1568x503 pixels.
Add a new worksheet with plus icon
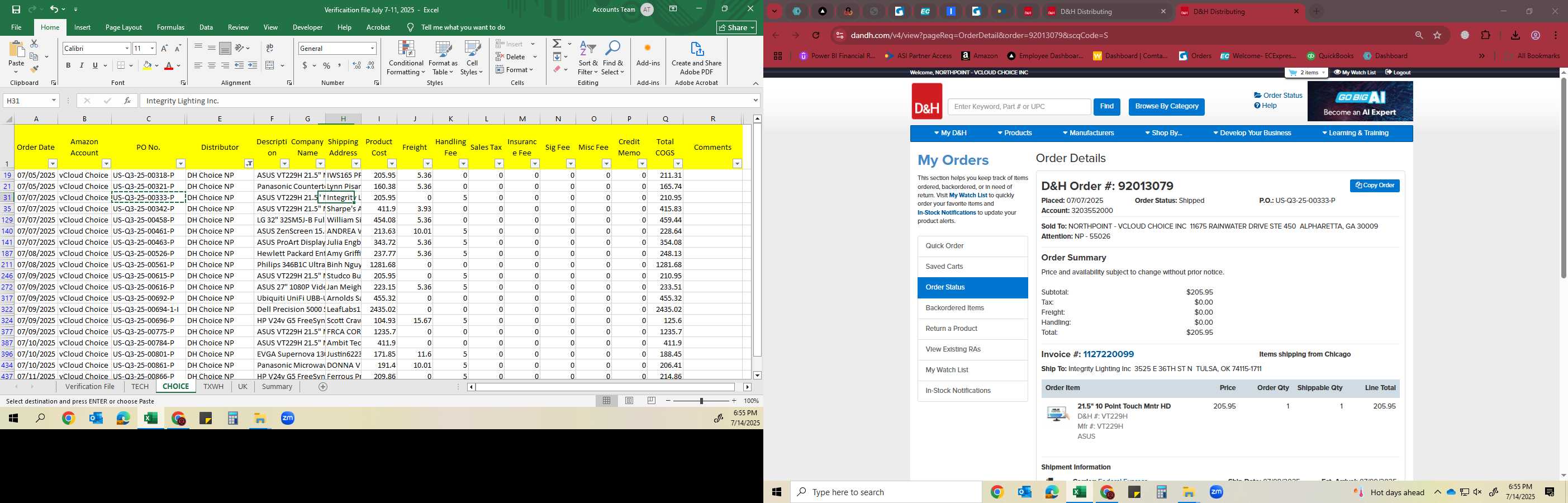[x=323, y=387]
